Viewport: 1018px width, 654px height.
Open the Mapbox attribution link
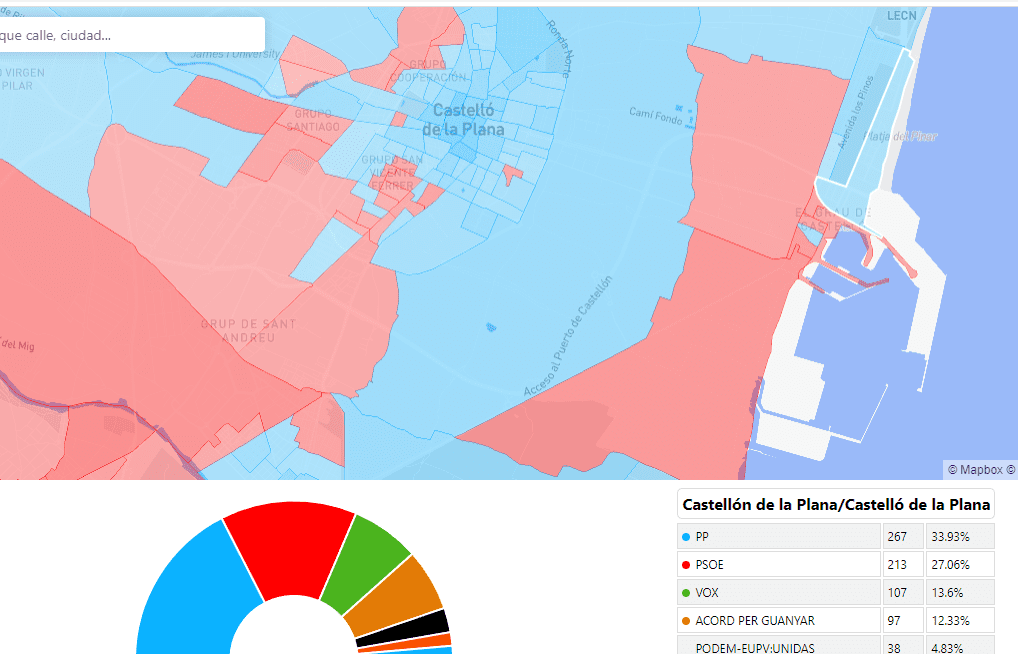coord(980,469)
